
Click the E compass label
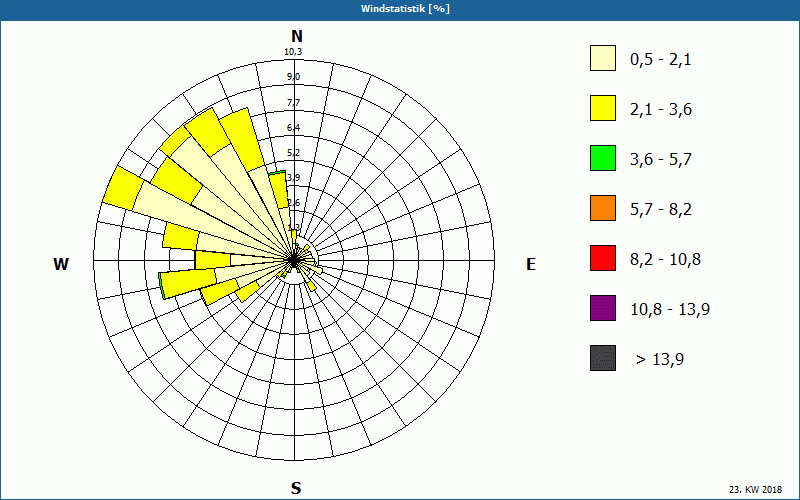pyautogui.click(x=531, y=264)
